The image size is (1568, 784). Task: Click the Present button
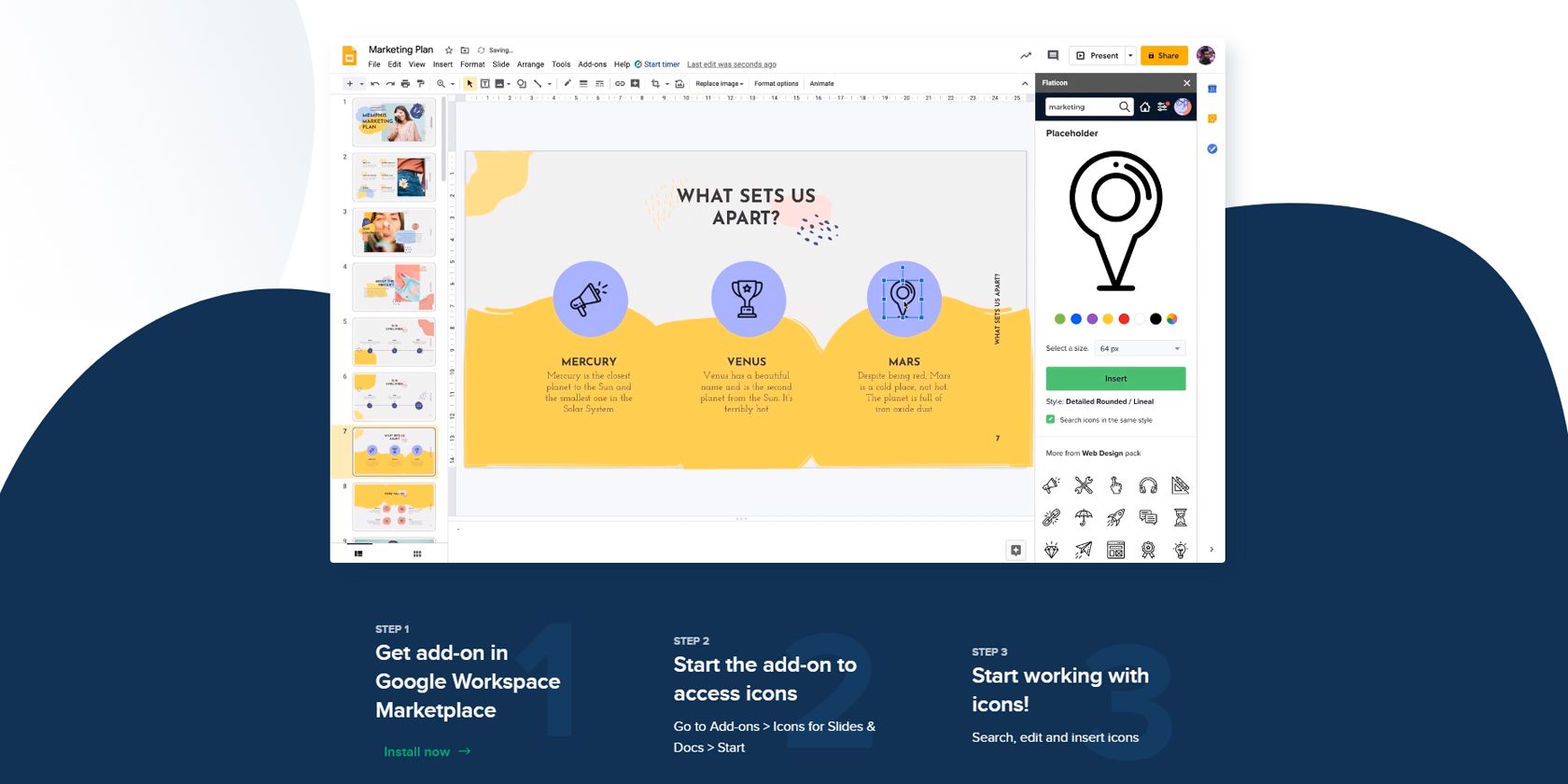[x=1098, y=56]
